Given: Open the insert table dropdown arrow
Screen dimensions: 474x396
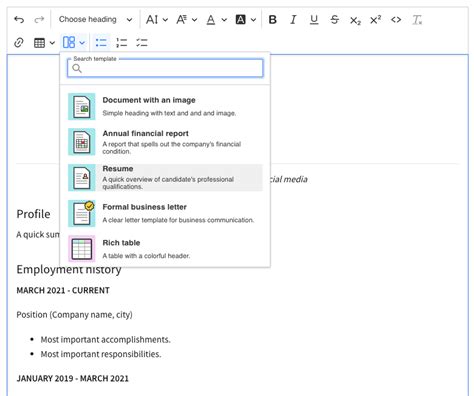Looking at the screenshot, I should (x=52, y=43).
